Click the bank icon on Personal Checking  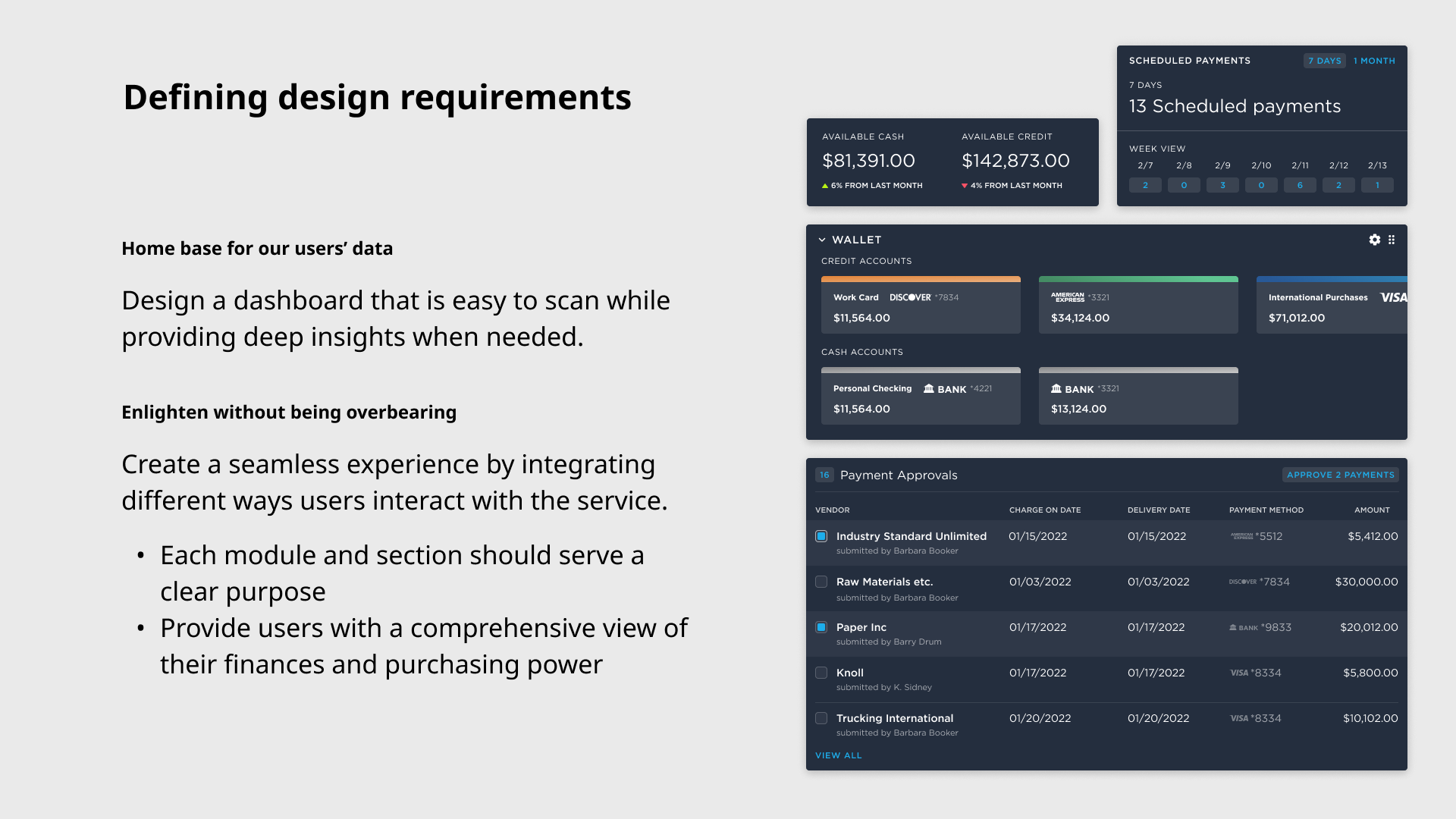pyautogui.click(x=929, y=388)
